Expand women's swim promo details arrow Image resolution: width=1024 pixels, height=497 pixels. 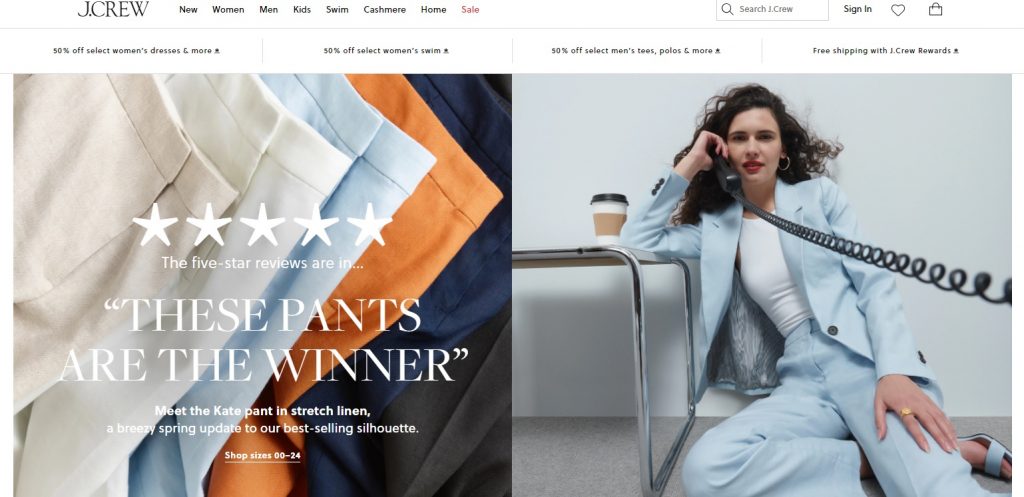click(446, 51)
